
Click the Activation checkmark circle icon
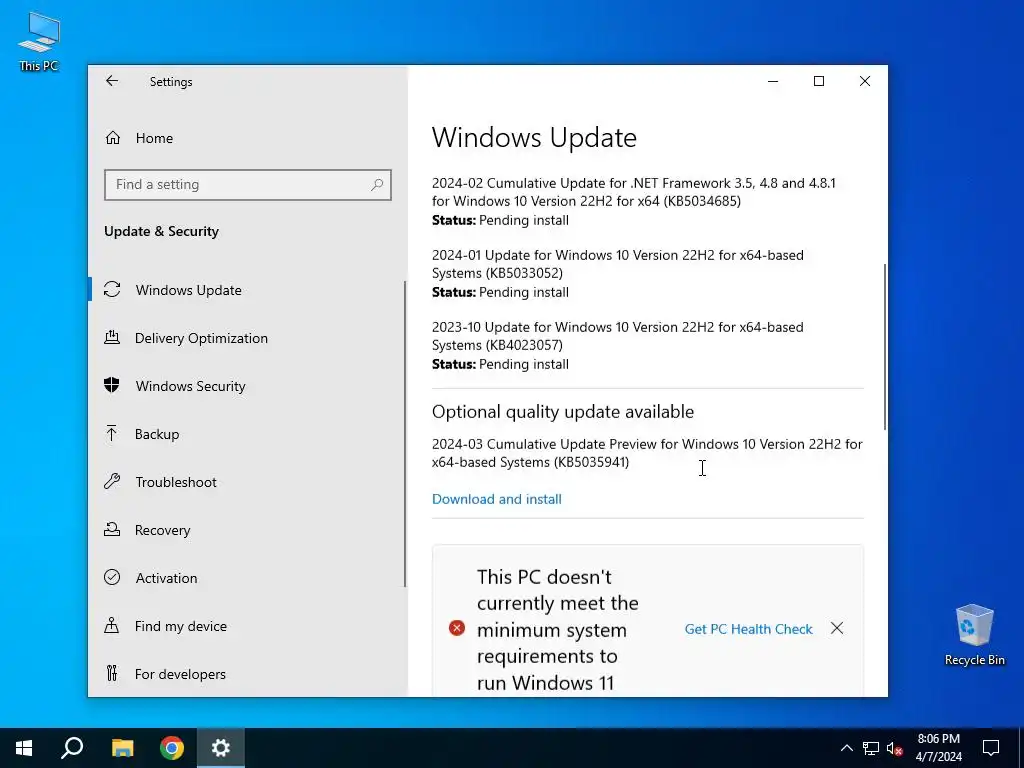(x=112, y=577)
